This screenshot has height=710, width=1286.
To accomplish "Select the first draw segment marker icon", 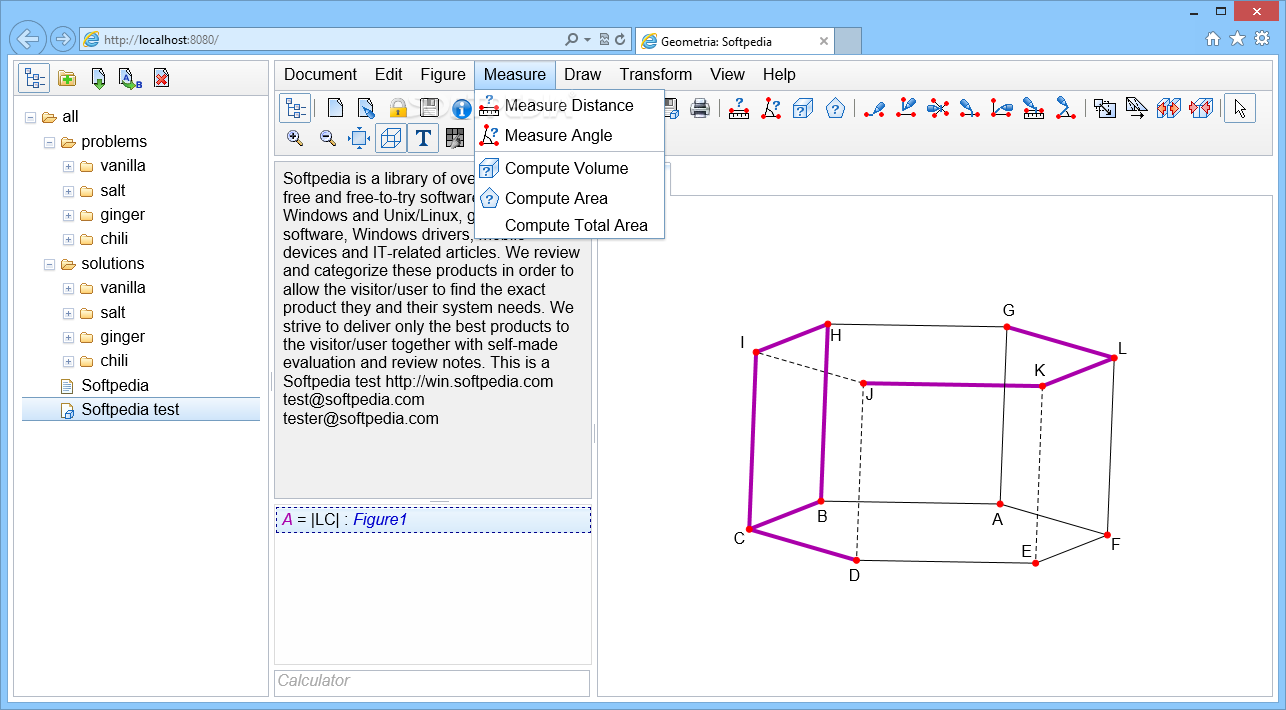I will (x=875, y=108).
